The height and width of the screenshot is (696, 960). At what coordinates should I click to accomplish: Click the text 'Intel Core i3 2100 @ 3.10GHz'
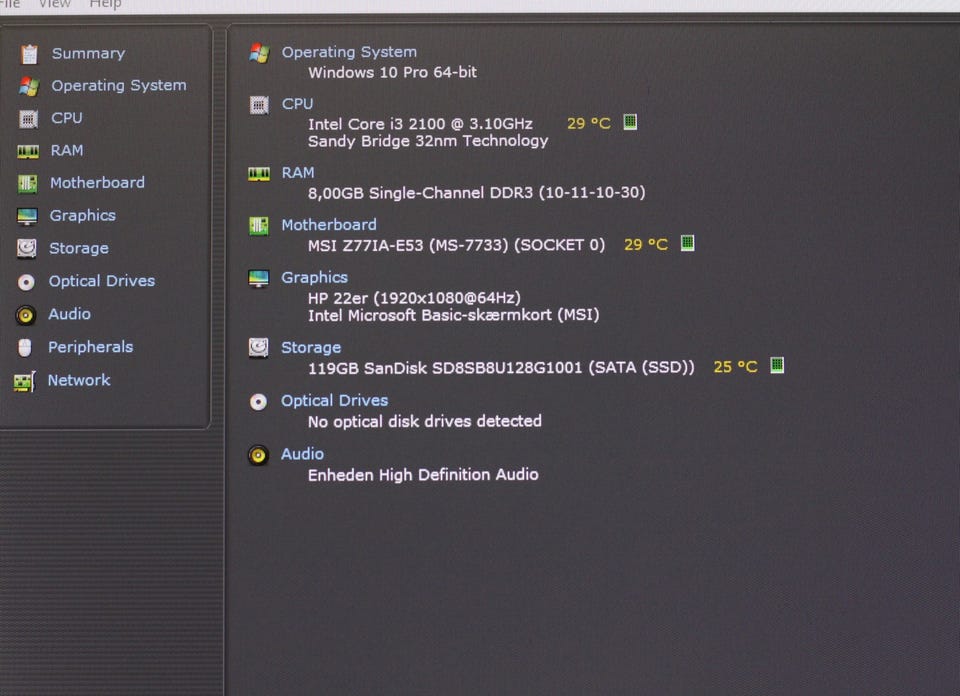click(420, 124)
